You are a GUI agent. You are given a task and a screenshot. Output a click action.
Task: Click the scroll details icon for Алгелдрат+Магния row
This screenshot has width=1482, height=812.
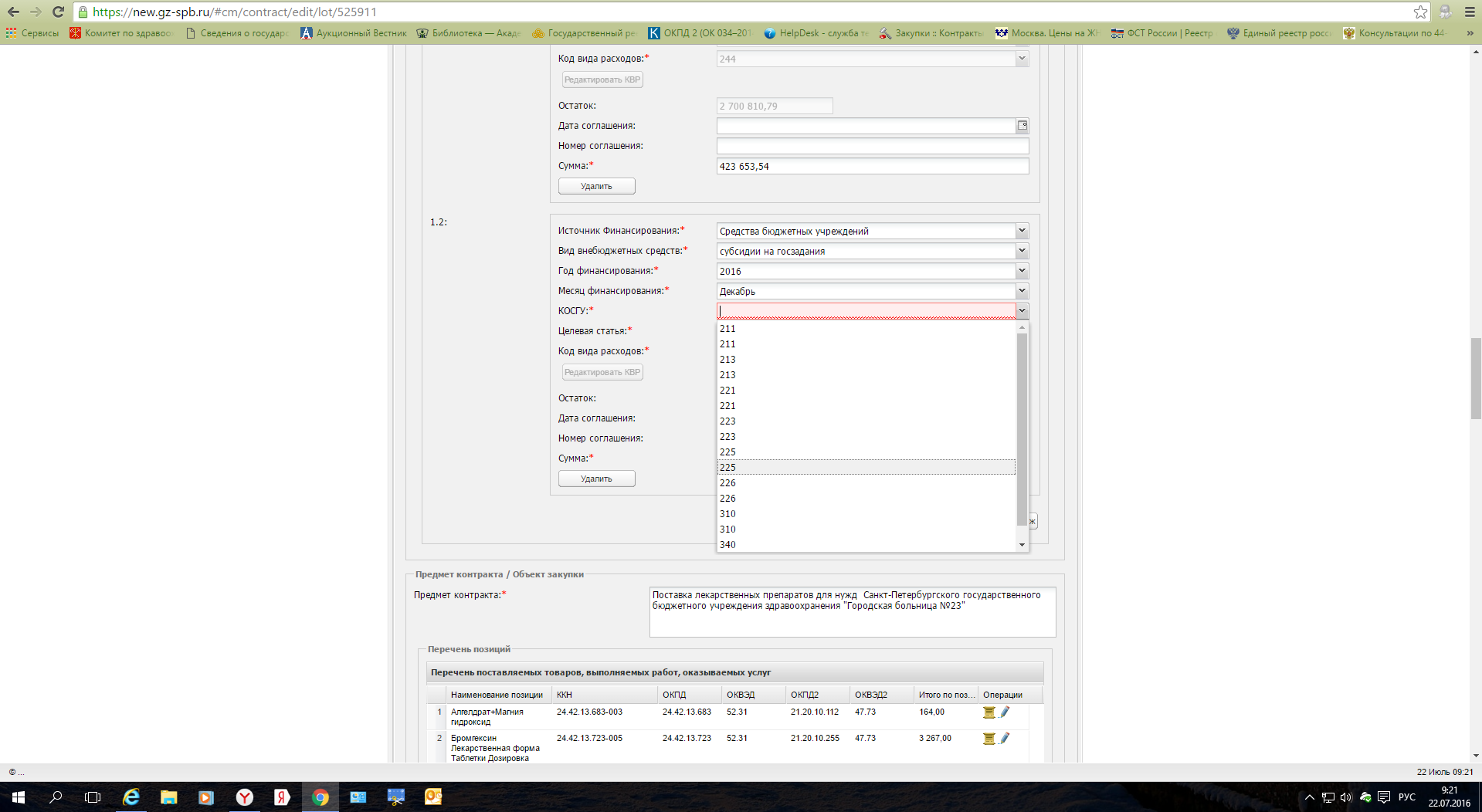pyautogui.click(x=989, y=712)
